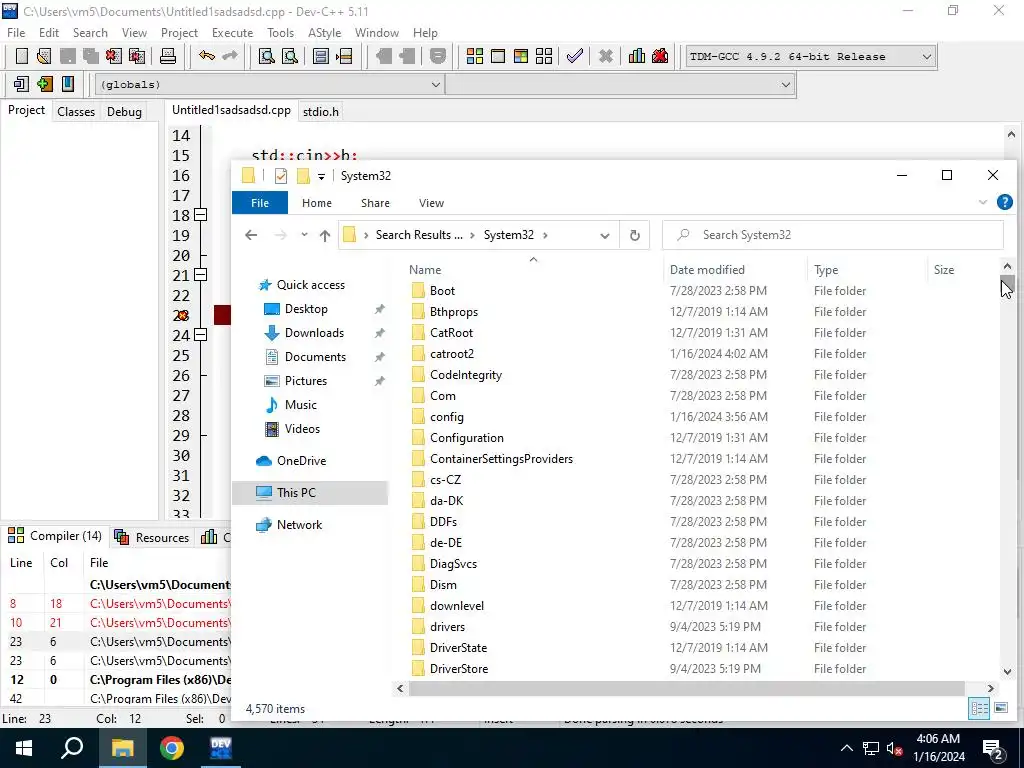
Task: Unpin Desktop using its pin icon
Action: (x=379, y=309)
